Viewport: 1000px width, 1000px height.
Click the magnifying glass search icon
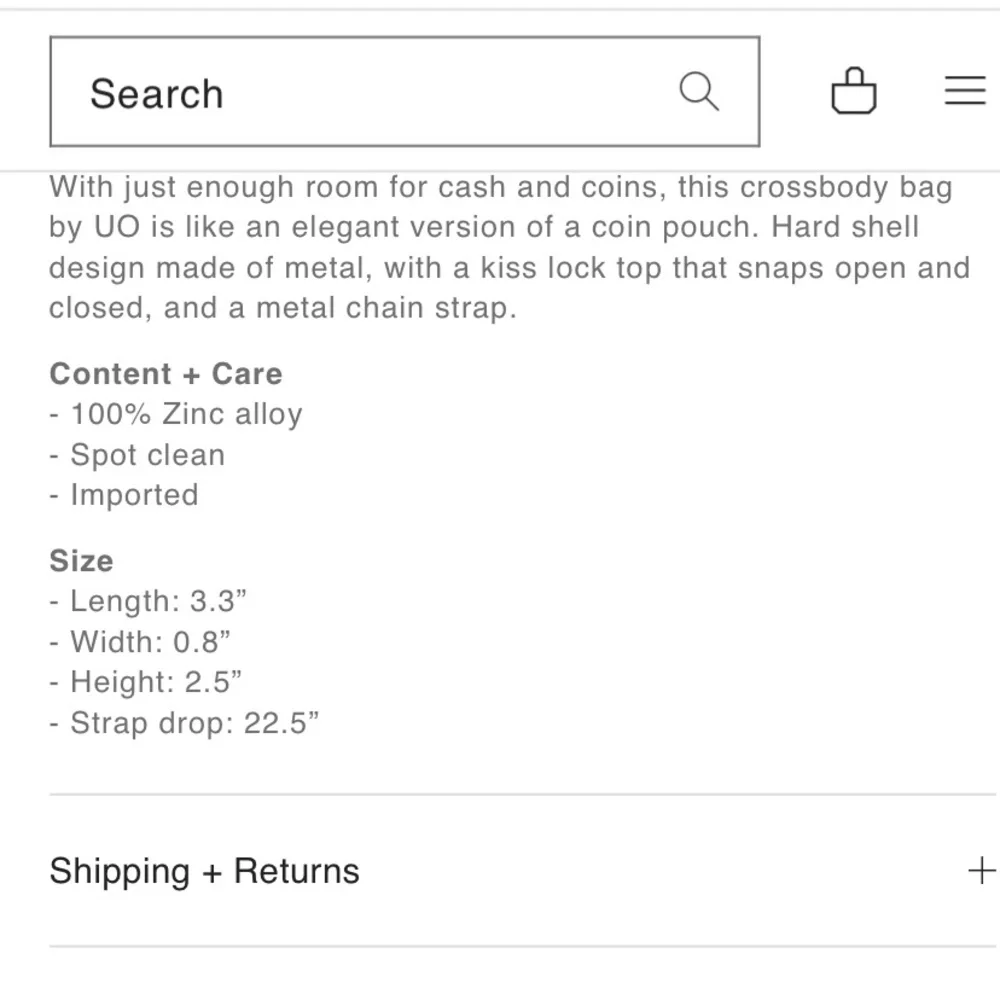click(x=699, y=92)
